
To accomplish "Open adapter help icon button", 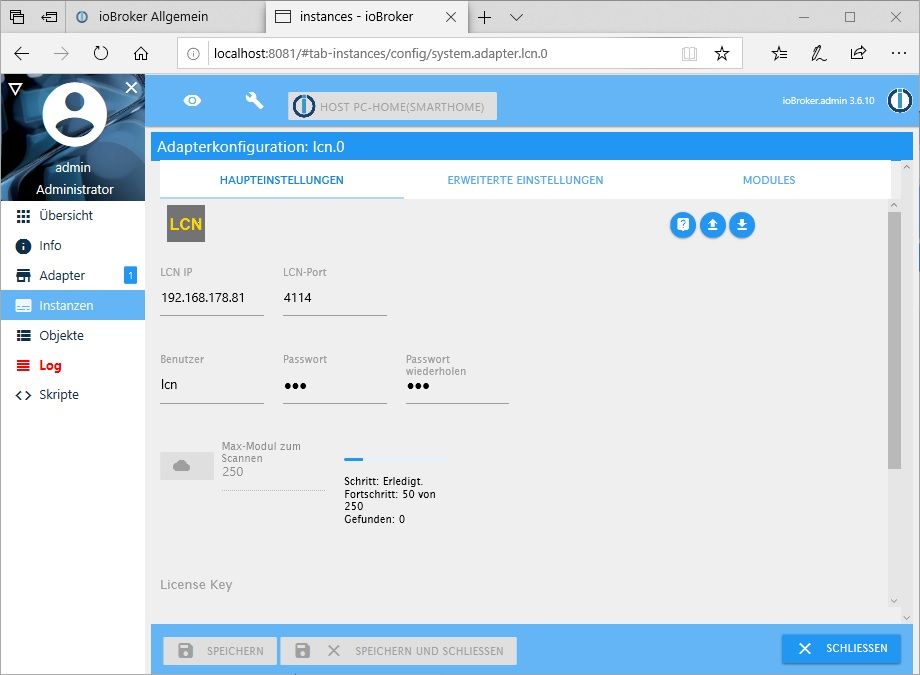I will point(682,225).
